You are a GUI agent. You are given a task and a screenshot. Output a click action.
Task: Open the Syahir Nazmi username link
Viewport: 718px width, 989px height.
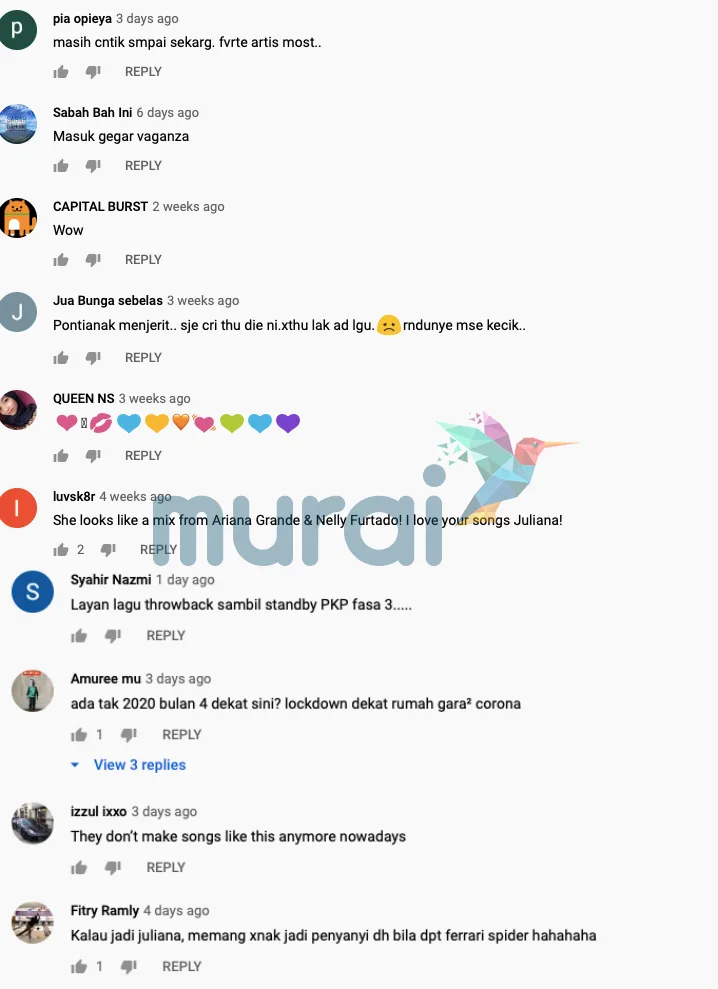click(x=111, y=580)
